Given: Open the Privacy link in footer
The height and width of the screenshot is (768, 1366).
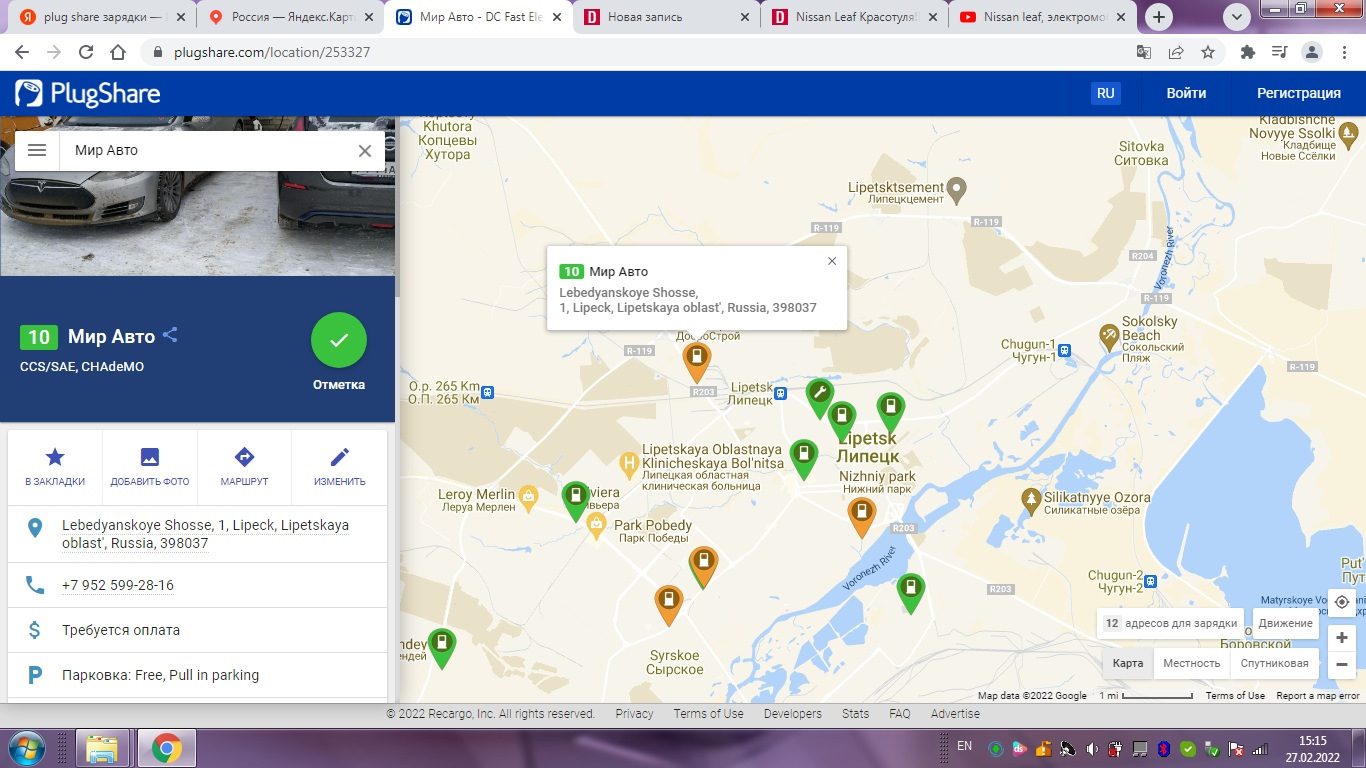Looking at the screenshot, I should click(634, 714).
